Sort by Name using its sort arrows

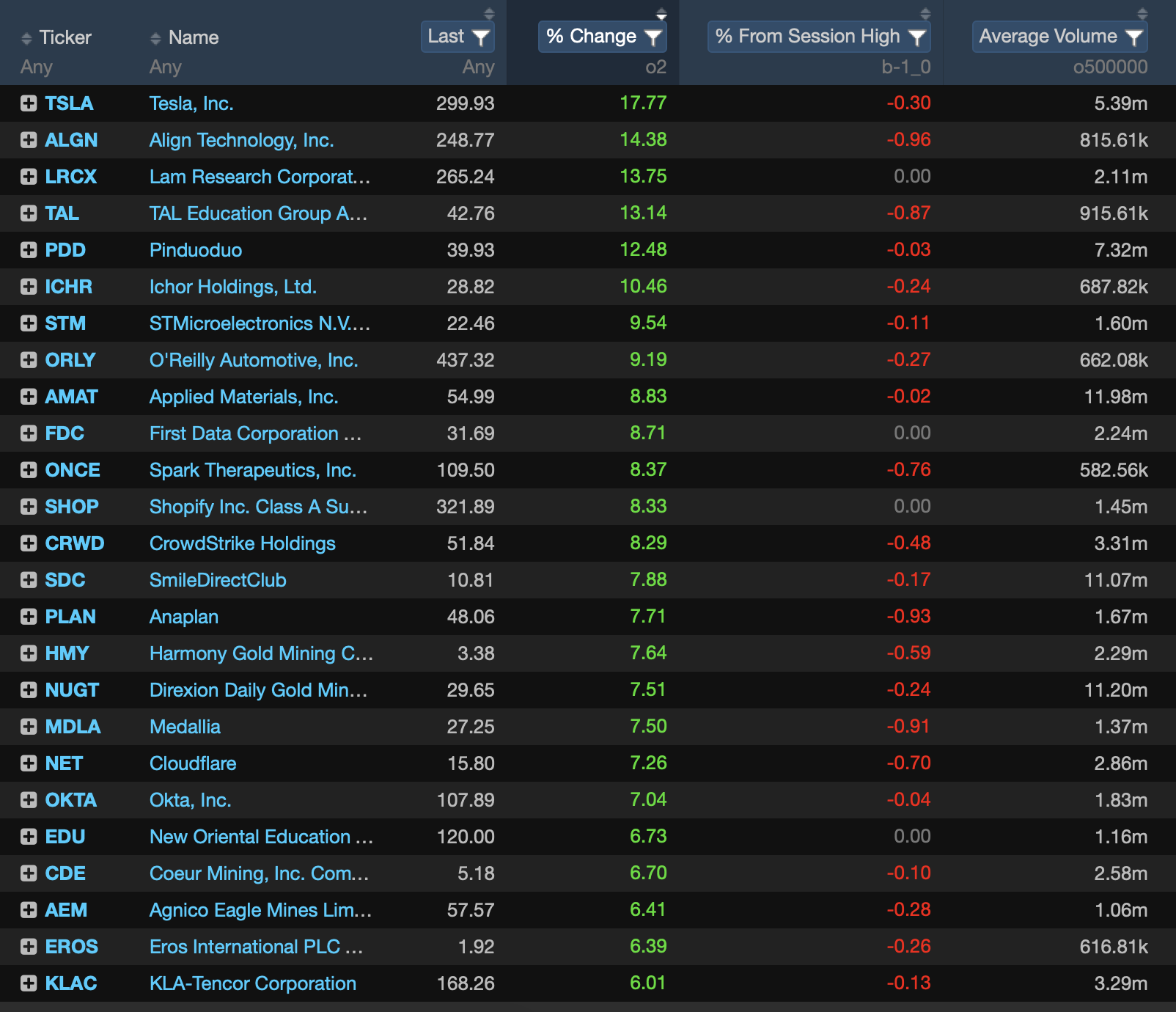point(155,38)
